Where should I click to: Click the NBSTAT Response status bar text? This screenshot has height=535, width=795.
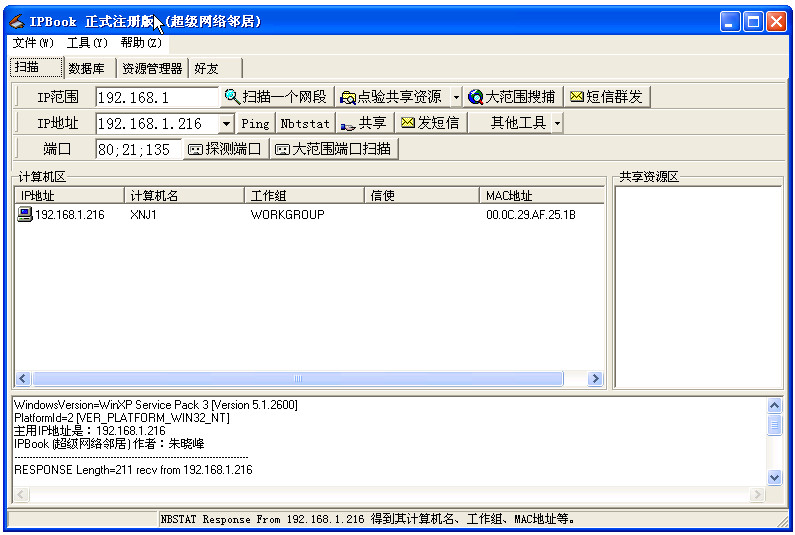(368, 519)
